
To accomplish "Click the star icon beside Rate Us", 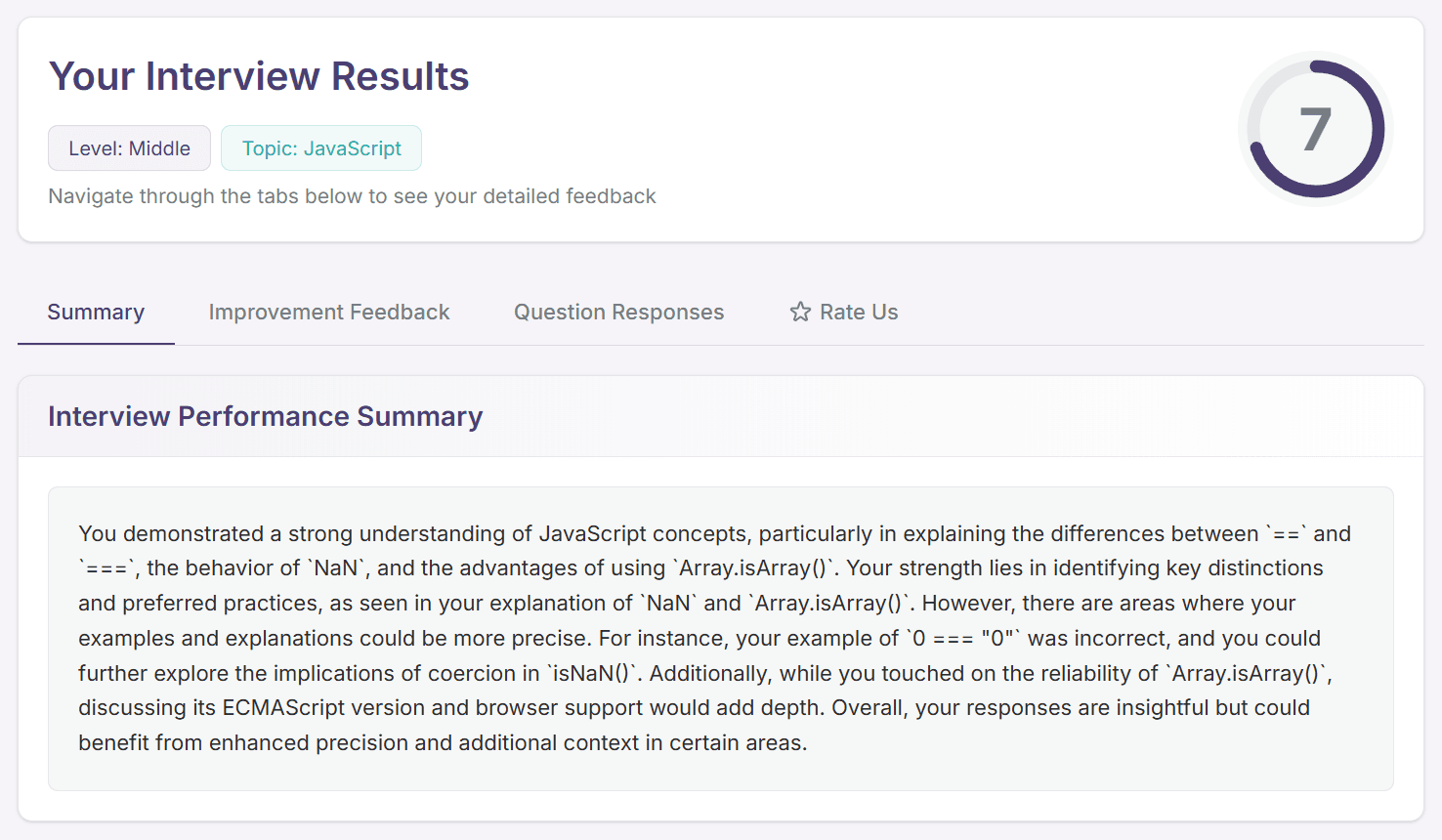I will point(801,312).
